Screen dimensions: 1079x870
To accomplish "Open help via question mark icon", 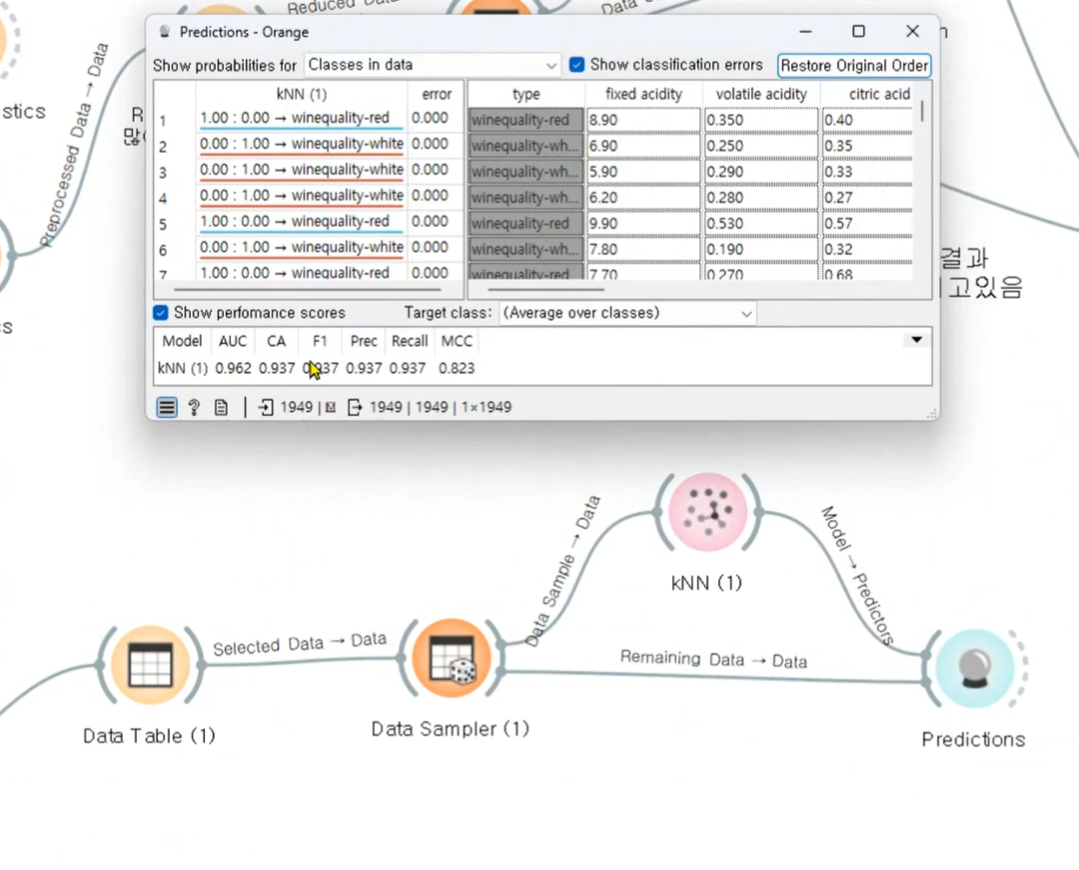I will click(194, 407).
